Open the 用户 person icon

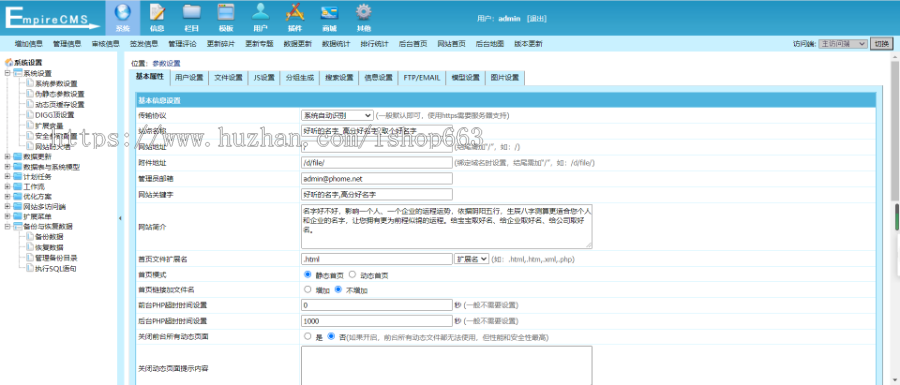click(261, 12)
